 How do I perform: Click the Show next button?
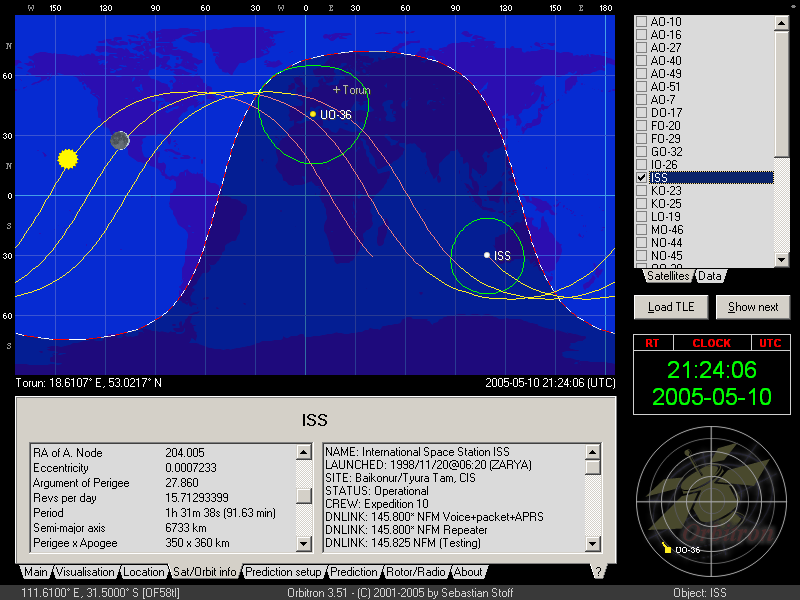753,307
